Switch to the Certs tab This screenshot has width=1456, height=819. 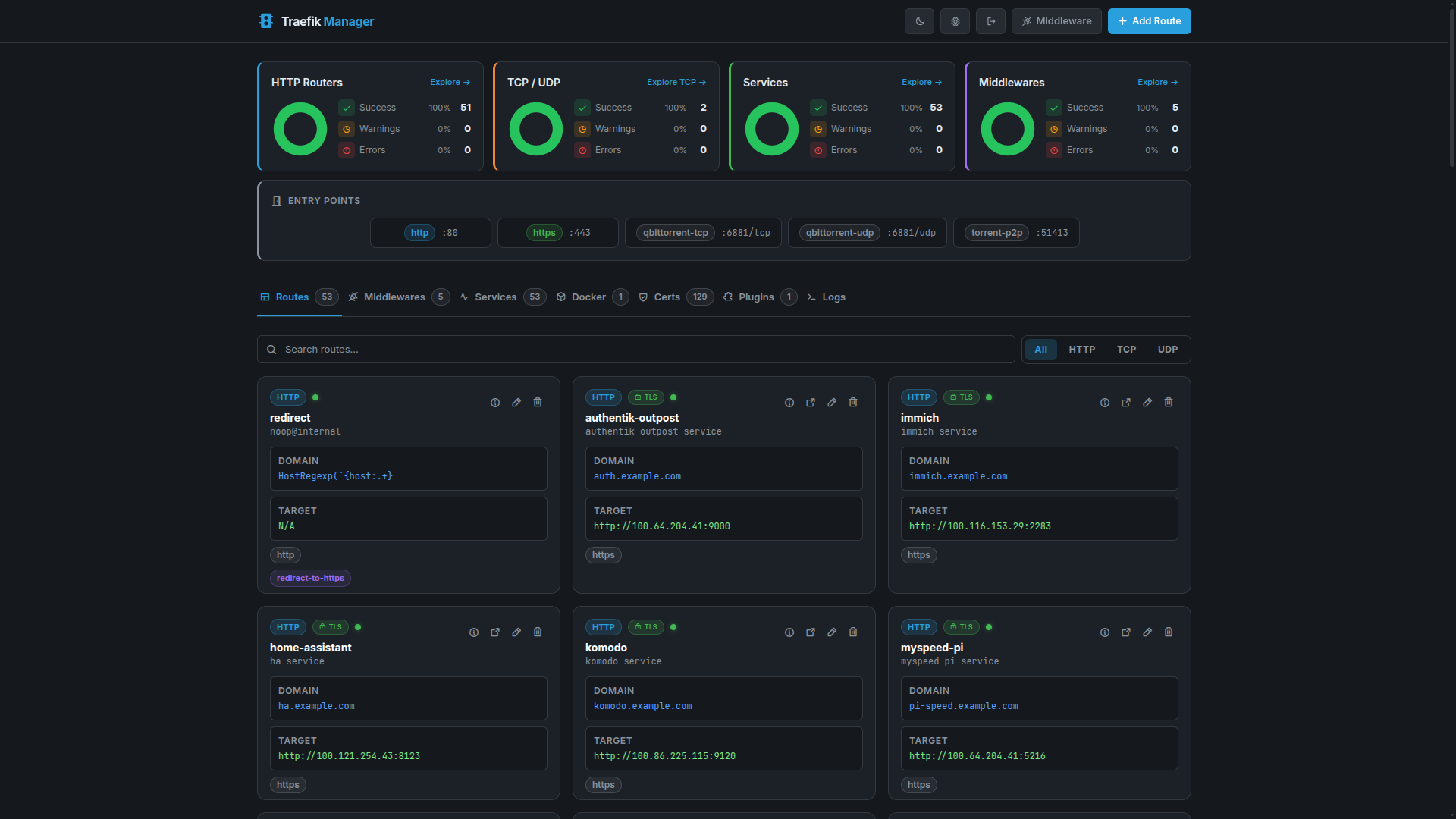(667, 297)
